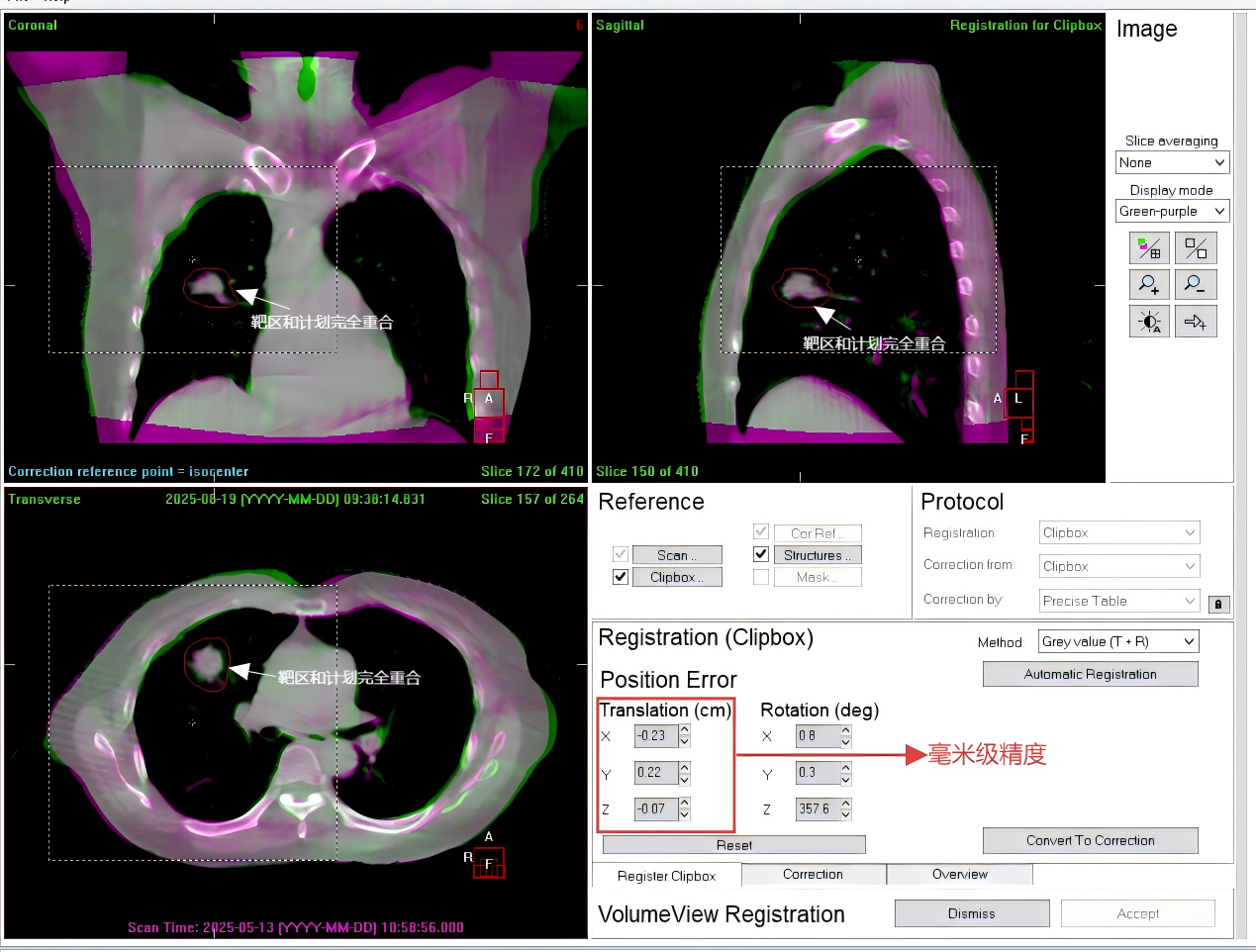
Task: Increase Translation X value with up arrow
Action: pos(684,730)
